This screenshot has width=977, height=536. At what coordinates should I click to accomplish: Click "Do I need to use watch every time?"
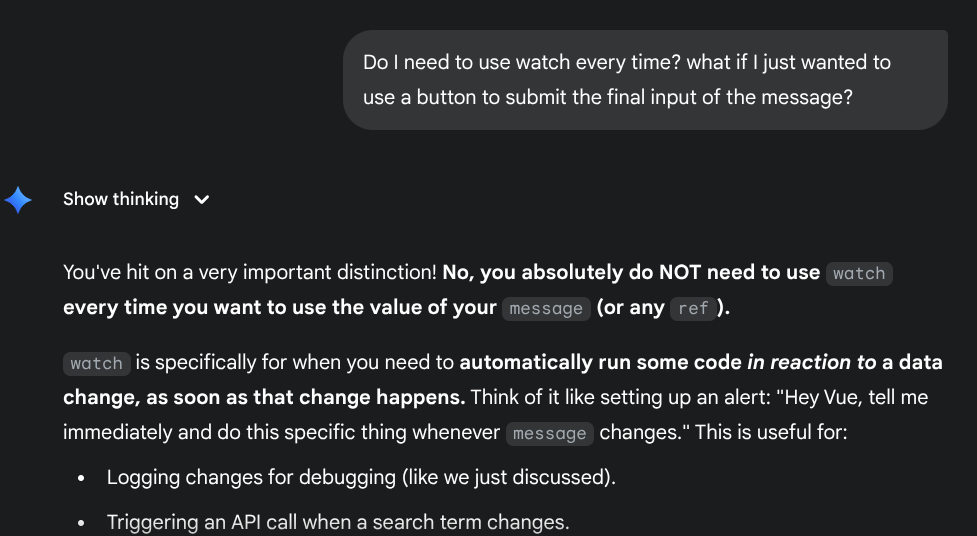pyautogui.click(x=522, y=62)
